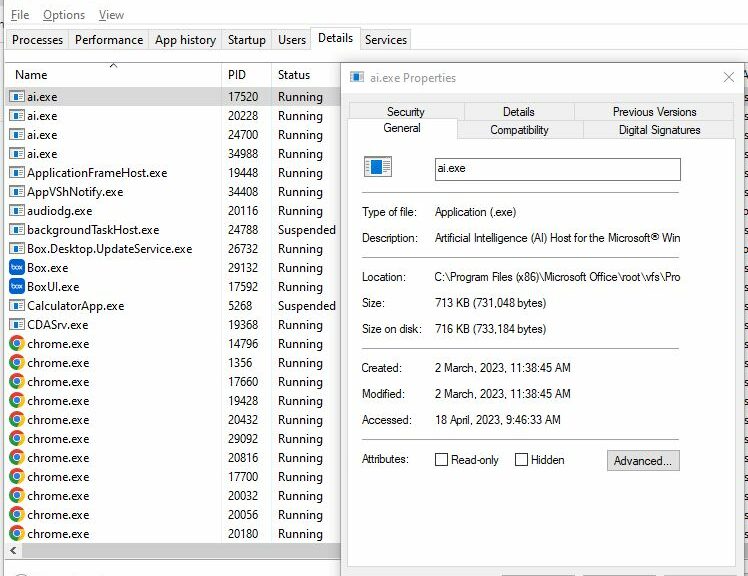Click the CDASrv.exe process icon
Image resolution: width=748 pixels, height=576 pixels.
pos(17,325)
